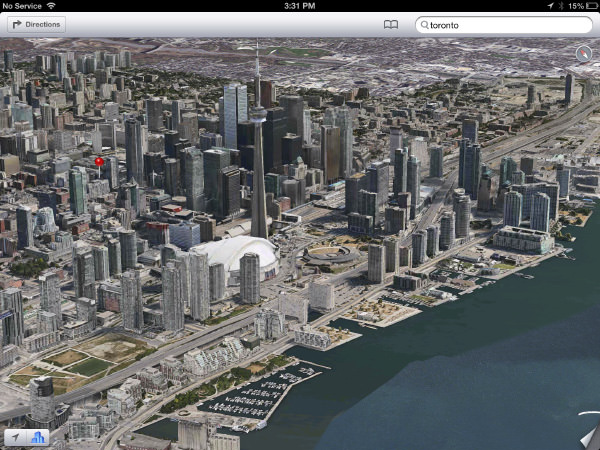Tap the battery indicator in status bar
Viewport: 600px width, 450px height.
(x=592, y=6)
